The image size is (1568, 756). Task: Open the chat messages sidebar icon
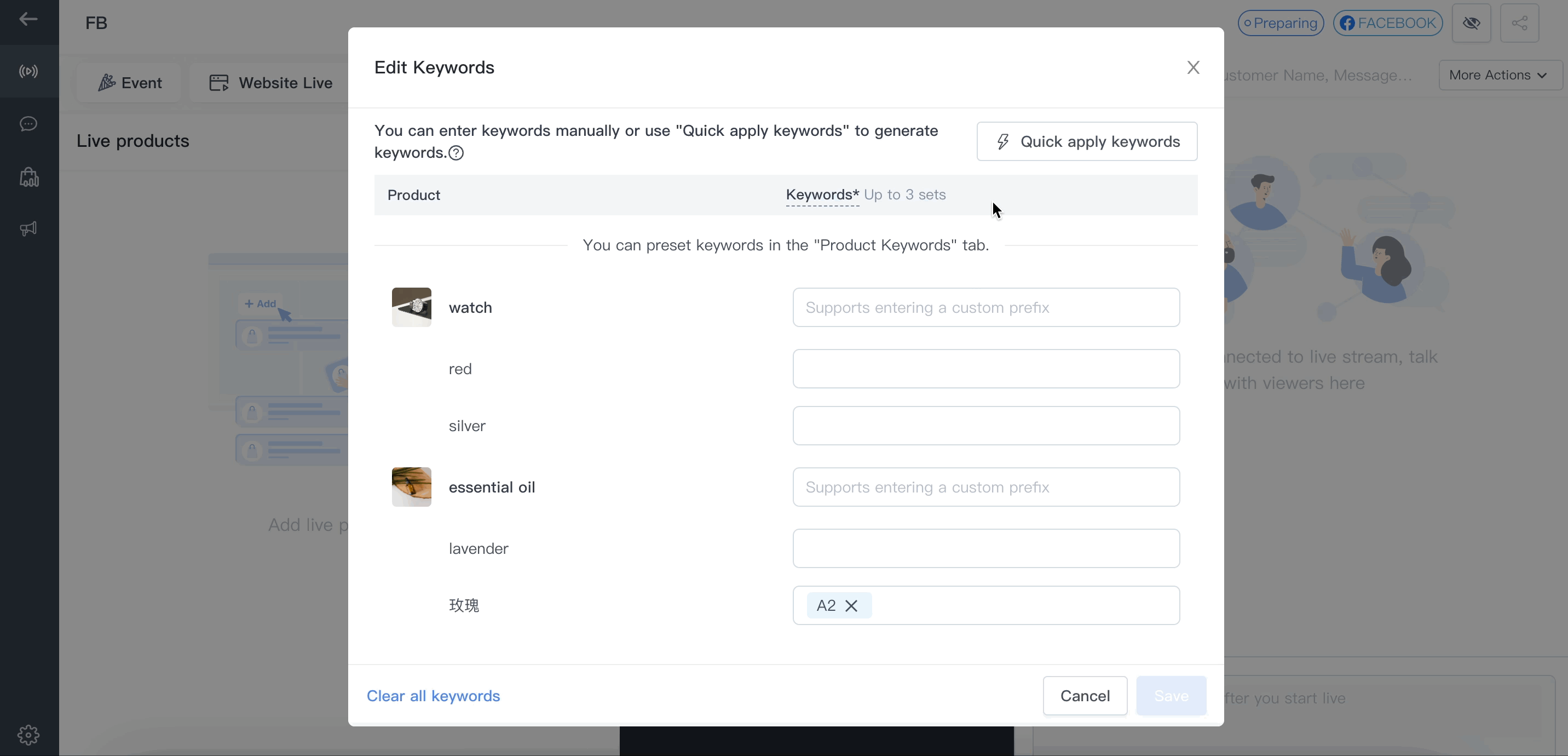point(28,124)
